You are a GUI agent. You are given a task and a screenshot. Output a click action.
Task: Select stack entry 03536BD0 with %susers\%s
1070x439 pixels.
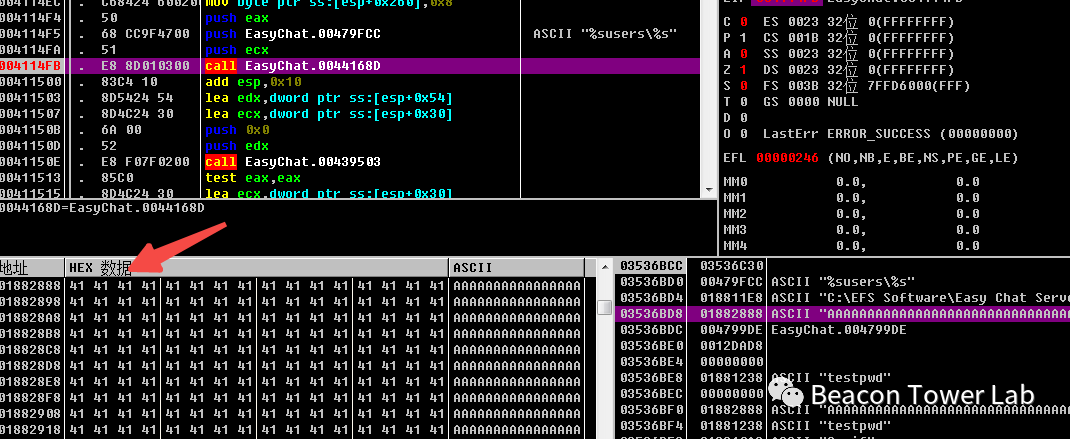(x=842, y=281)
